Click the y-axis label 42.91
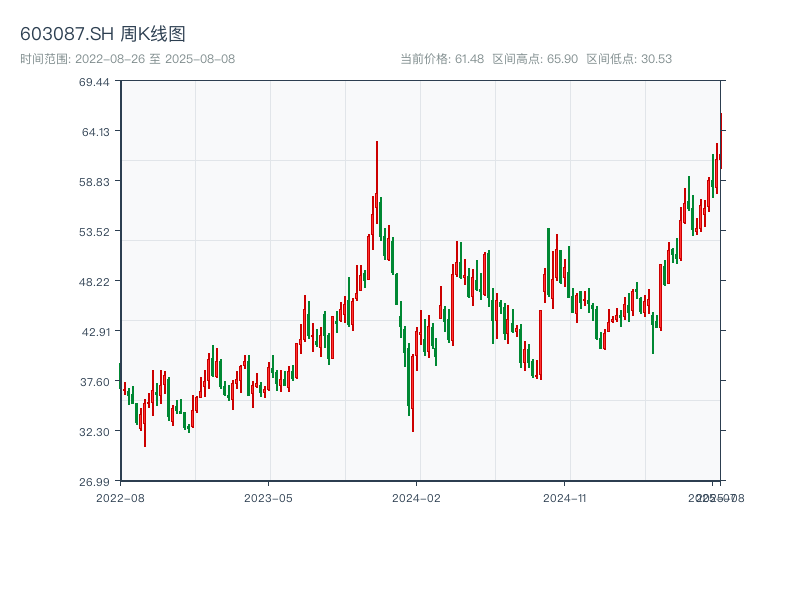The height and width of the screenshot is (600, 800). (x=95, y=332)
